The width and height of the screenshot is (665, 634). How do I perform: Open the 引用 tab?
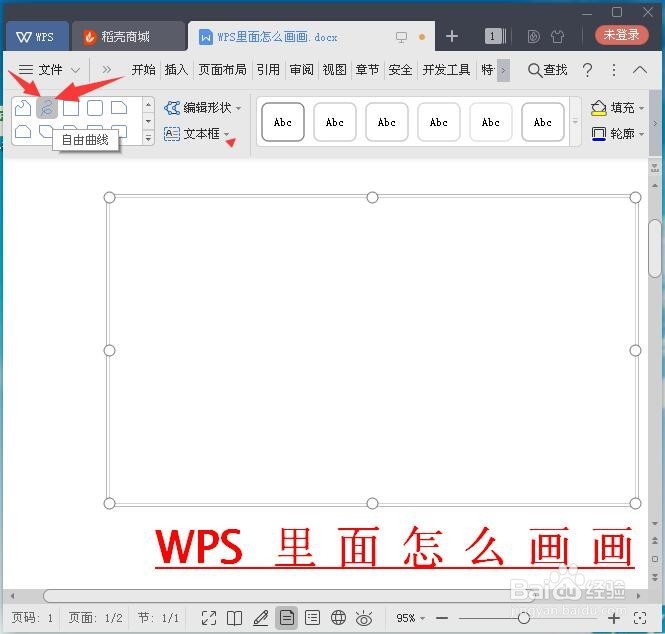click(268, 70)
